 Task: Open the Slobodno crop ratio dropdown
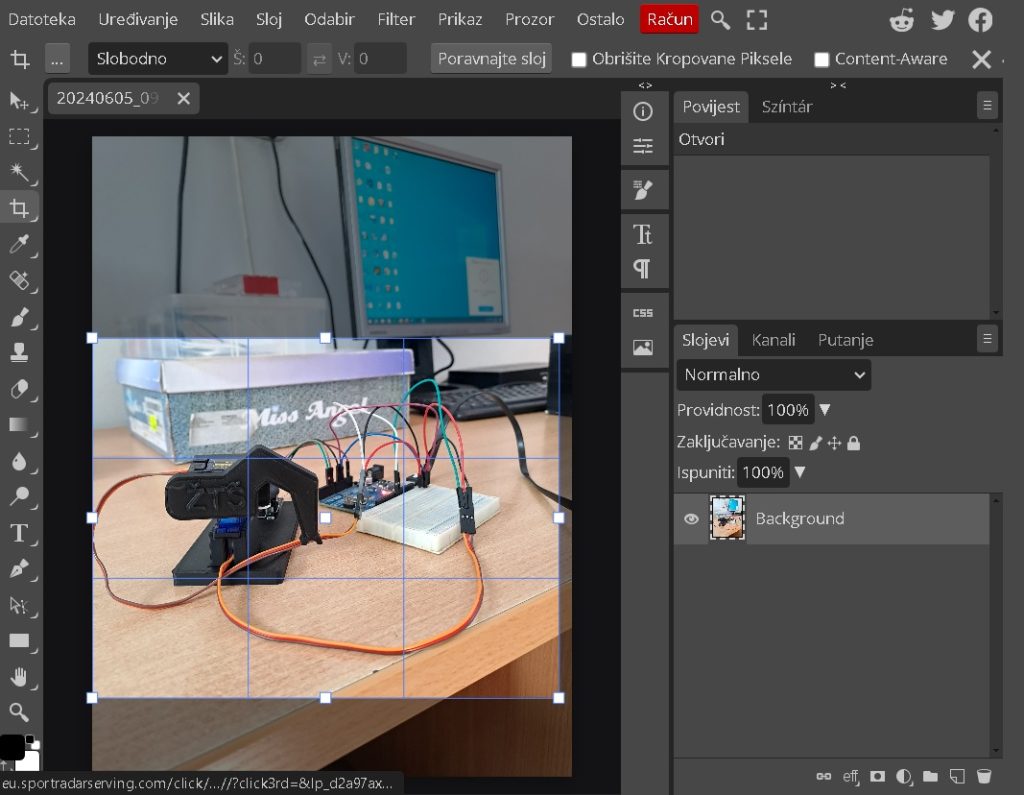(x=158, y=59)
